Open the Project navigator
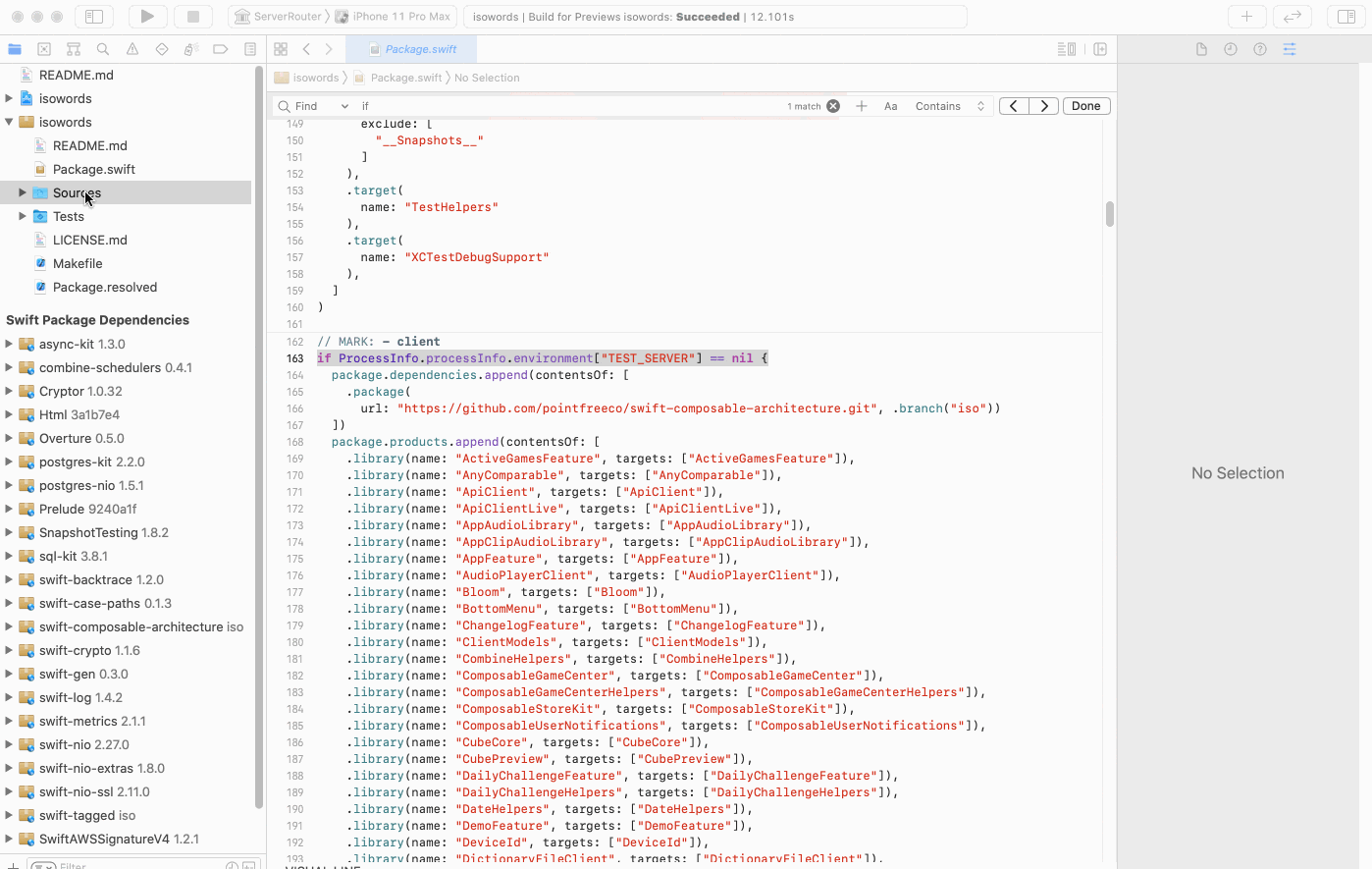Screen dimensions: 1372x869 (x=15, y=49)
